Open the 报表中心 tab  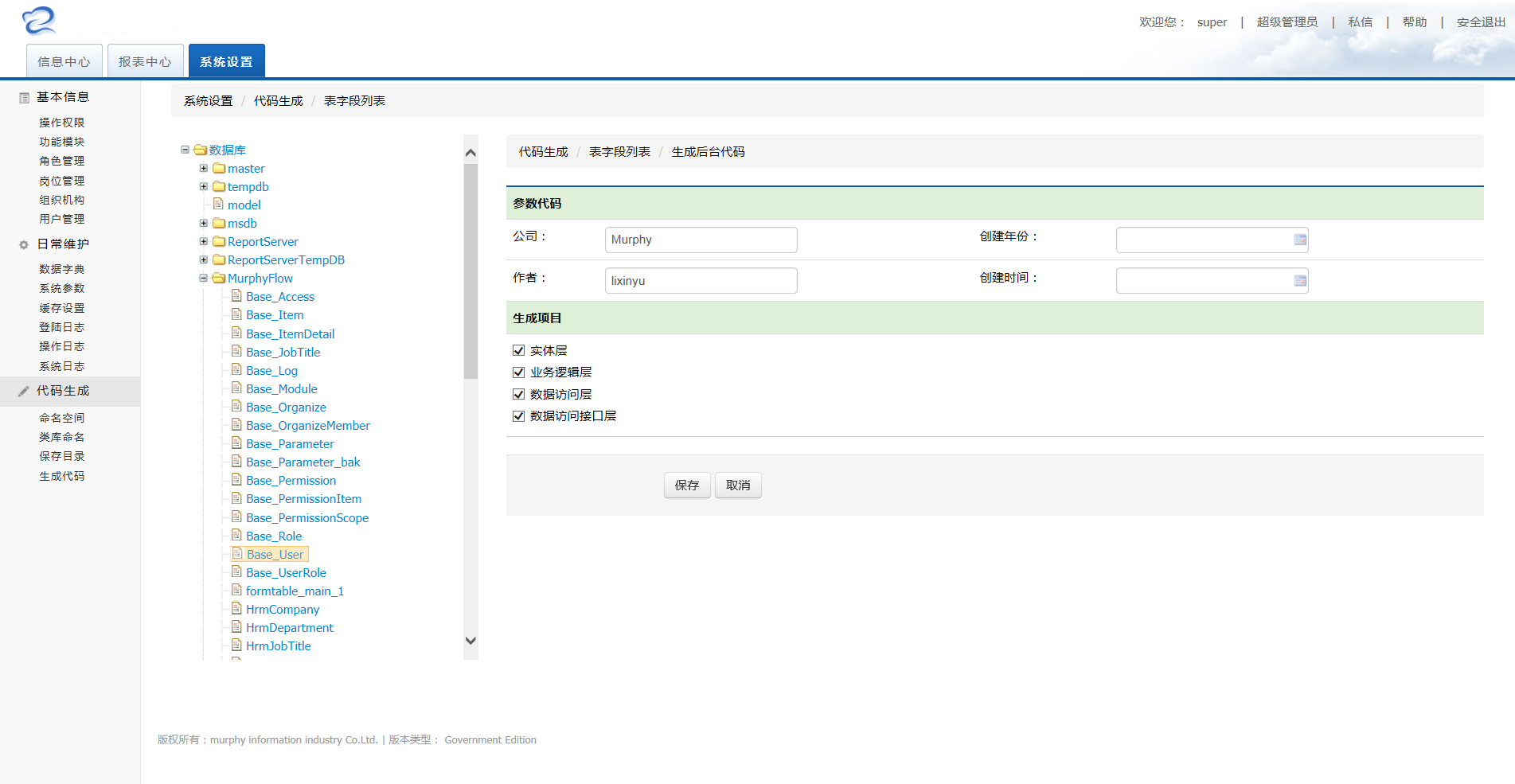146,61
